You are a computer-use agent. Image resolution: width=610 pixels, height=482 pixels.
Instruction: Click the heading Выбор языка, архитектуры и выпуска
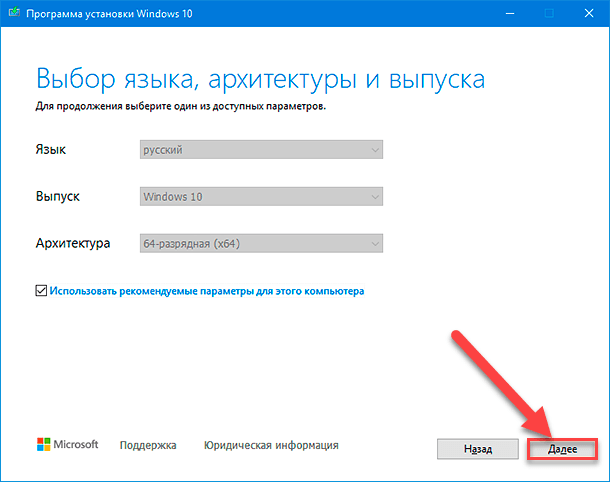260,80
